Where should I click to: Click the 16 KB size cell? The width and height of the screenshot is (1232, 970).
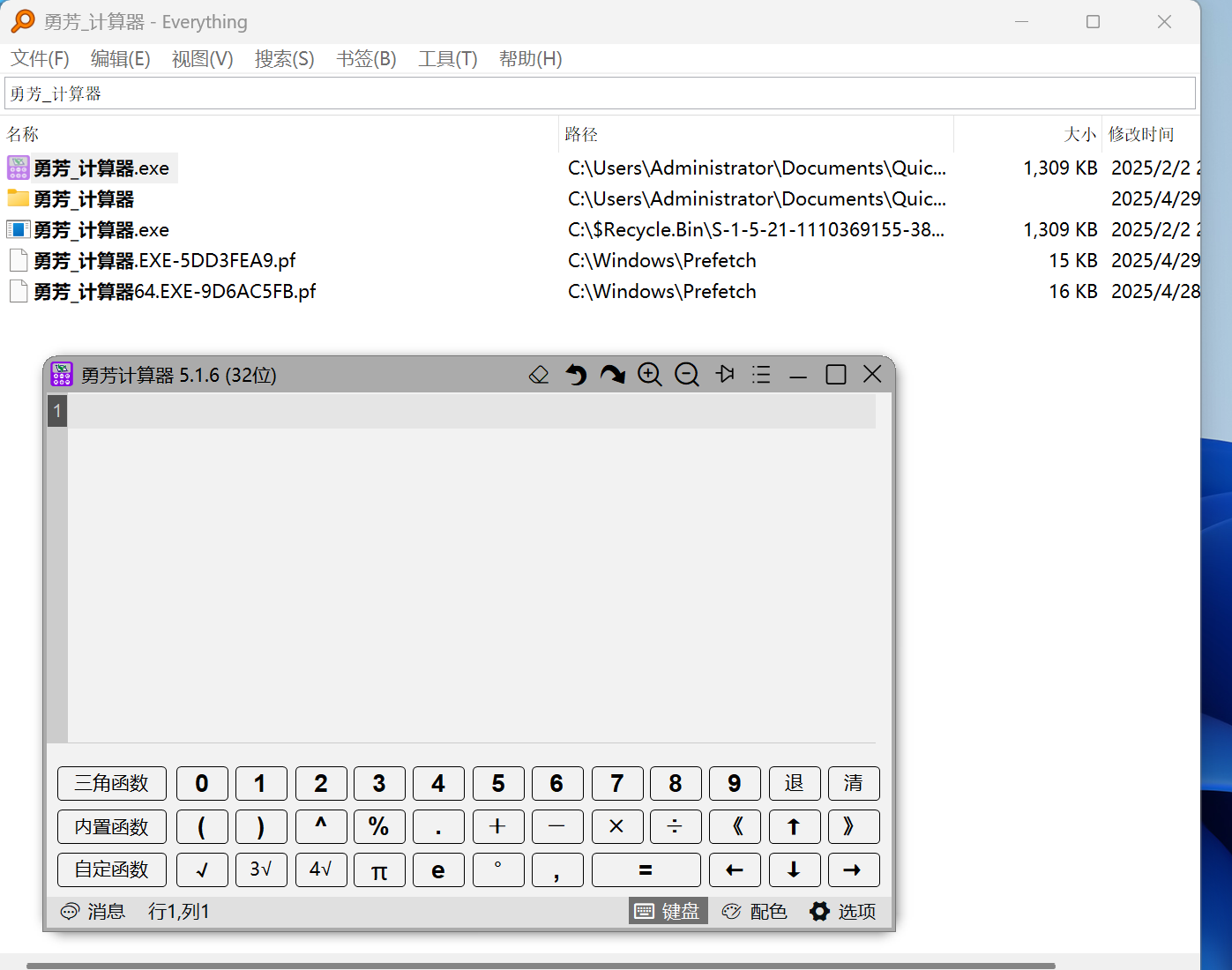click(x=1073, y=291)
